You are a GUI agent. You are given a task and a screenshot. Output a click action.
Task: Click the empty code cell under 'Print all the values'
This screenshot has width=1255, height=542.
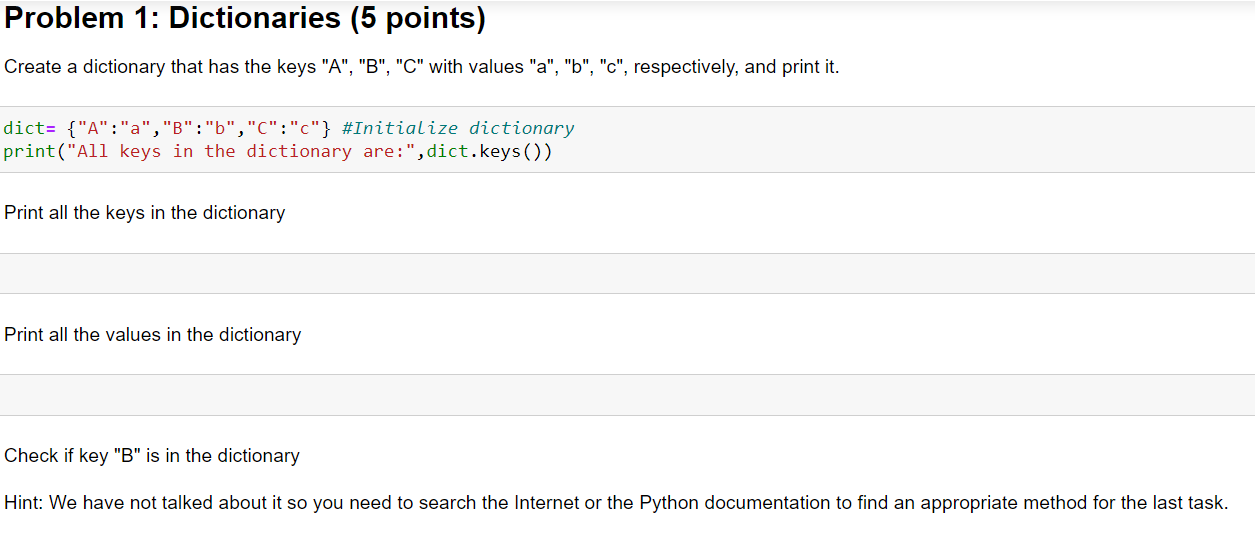627,395
